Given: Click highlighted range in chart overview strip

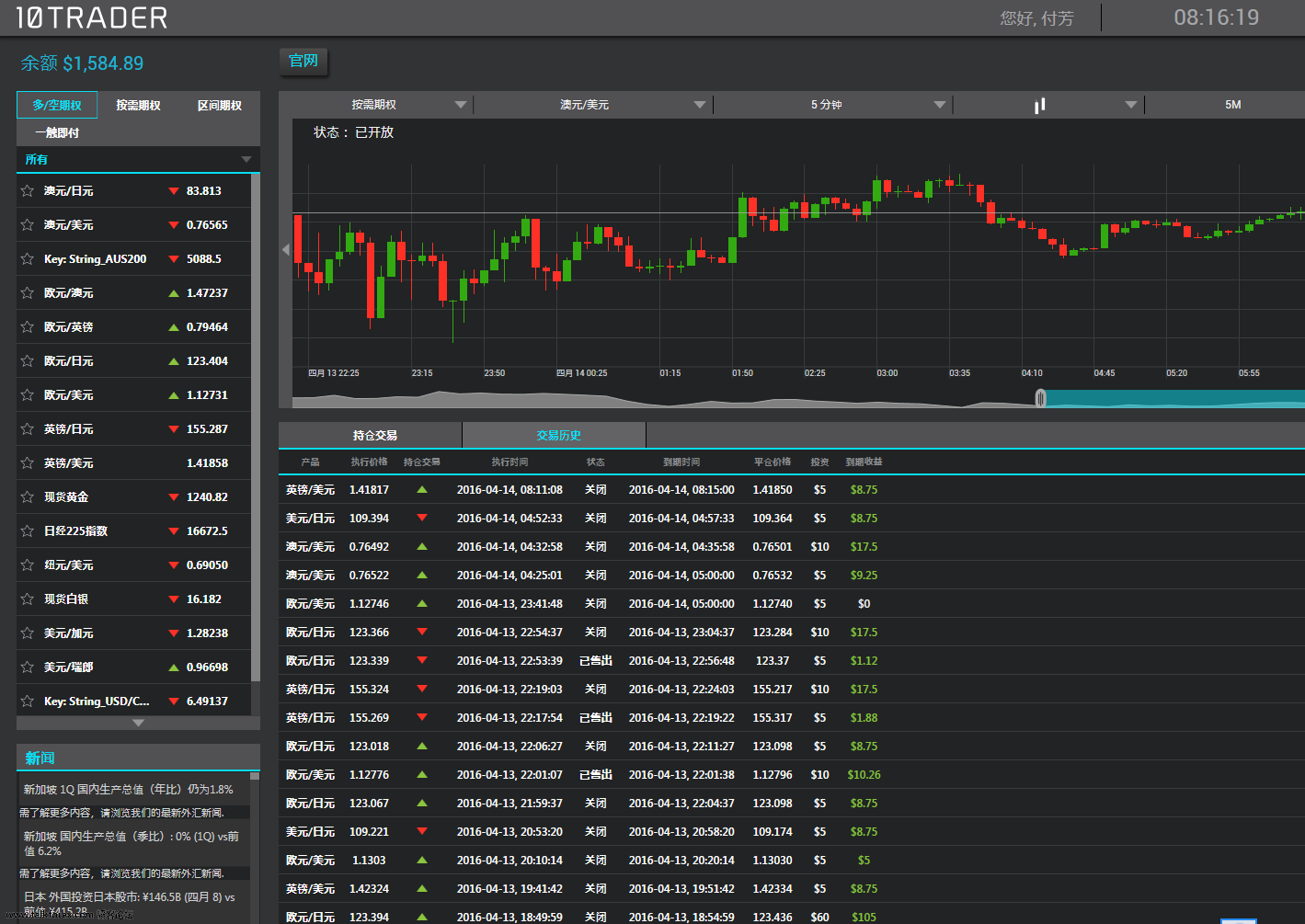Looking at the screenshot, I should [x=1175, y=398].
